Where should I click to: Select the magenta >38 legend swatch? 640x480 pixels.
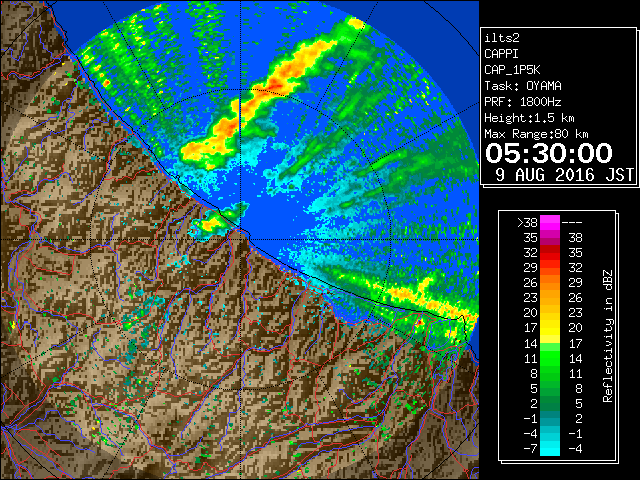[550, 223]
